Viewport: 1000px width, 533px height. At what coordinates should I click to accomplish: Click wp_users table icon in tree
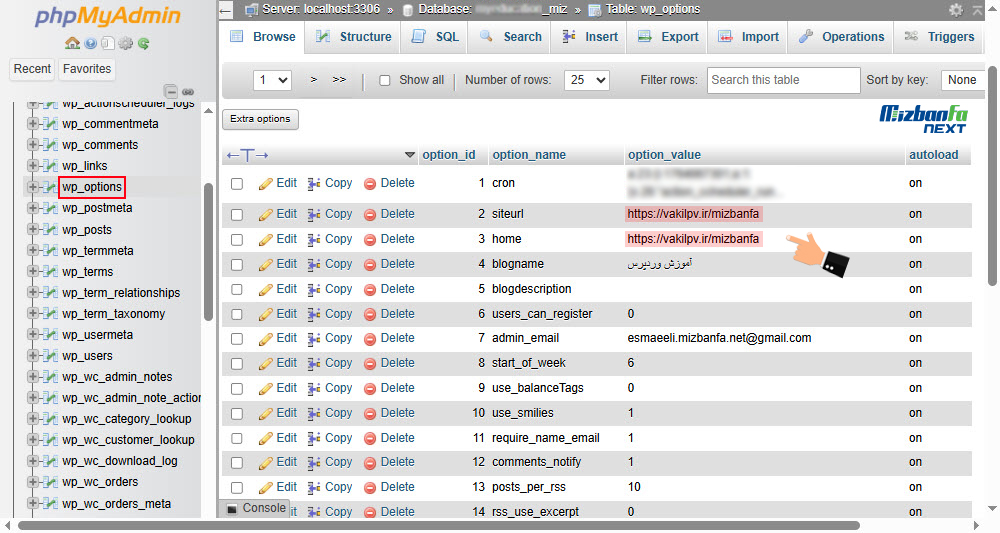[x=51, y=356]
